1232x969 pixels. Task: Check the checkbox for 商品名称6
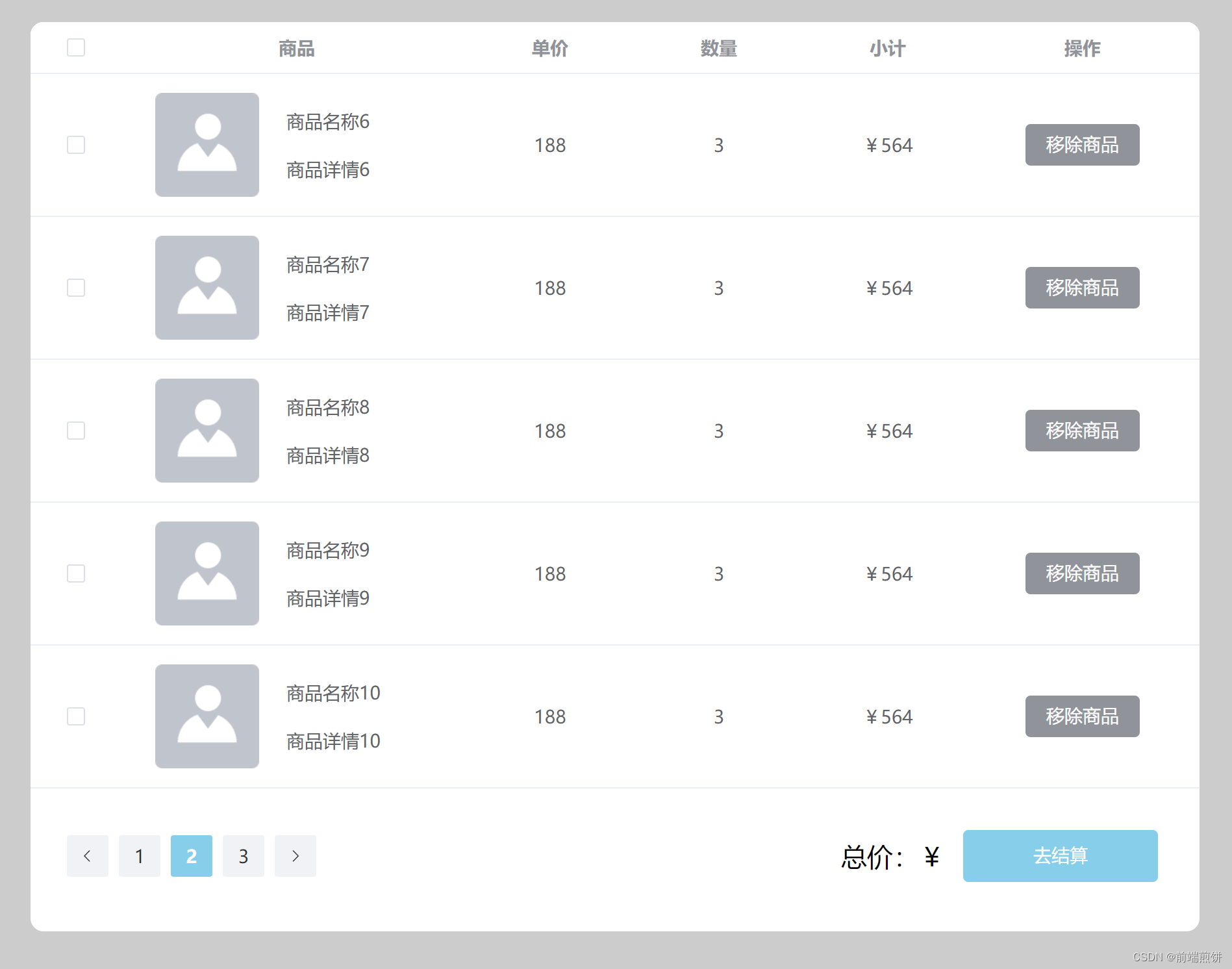click(76, 145)
